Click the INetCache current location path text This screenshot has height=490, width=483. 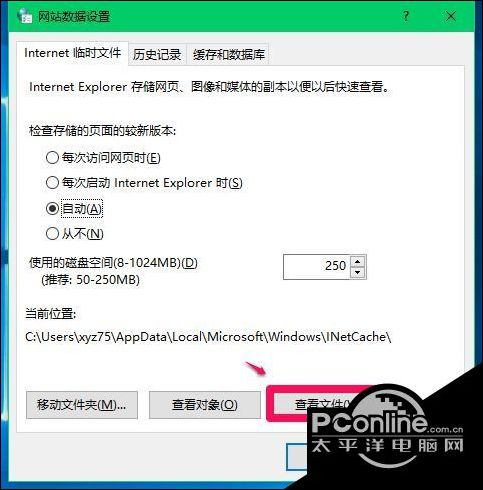pyautogui.click(x=208, y=337)
